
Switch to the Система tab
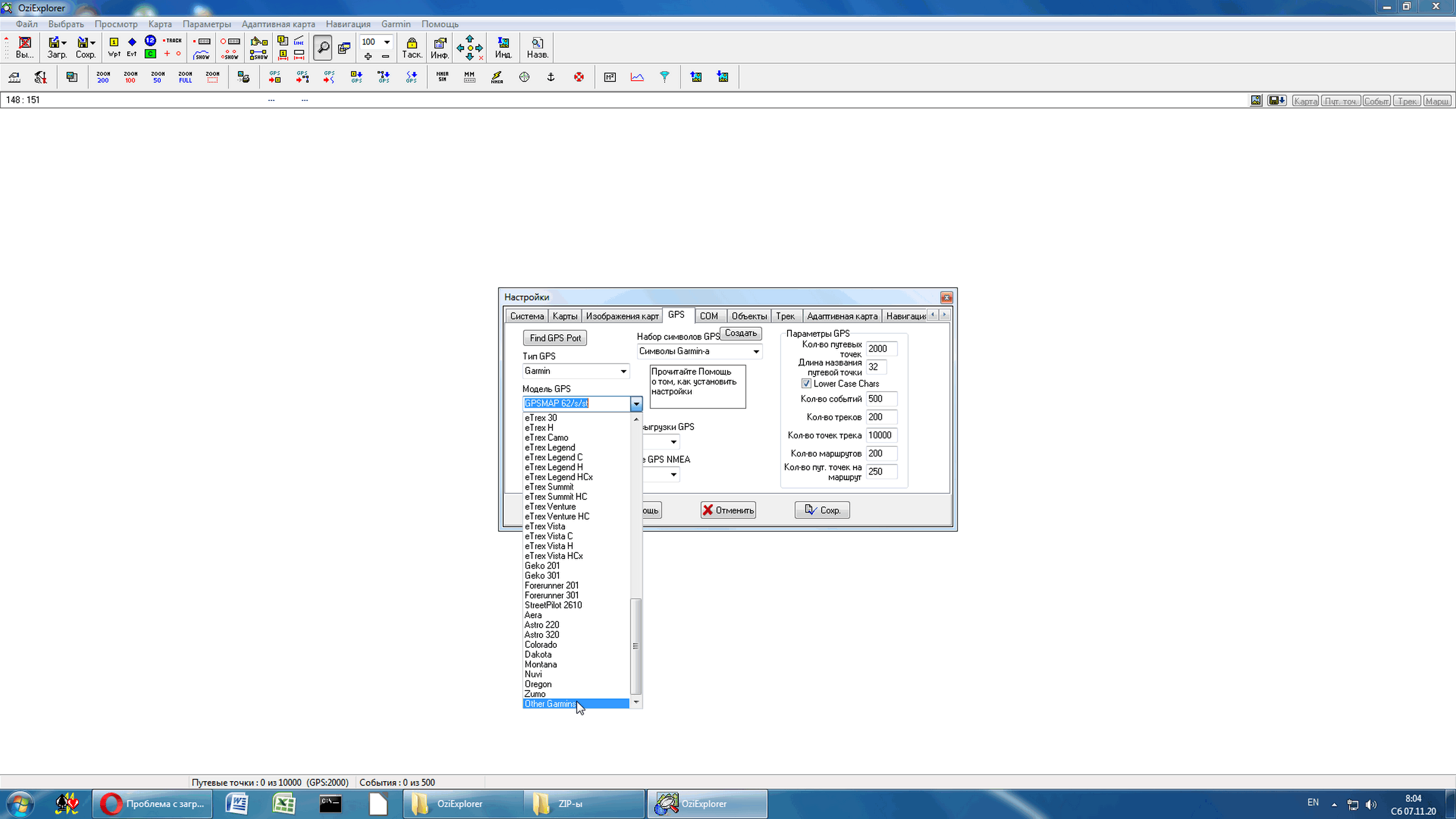coord(527,316)
